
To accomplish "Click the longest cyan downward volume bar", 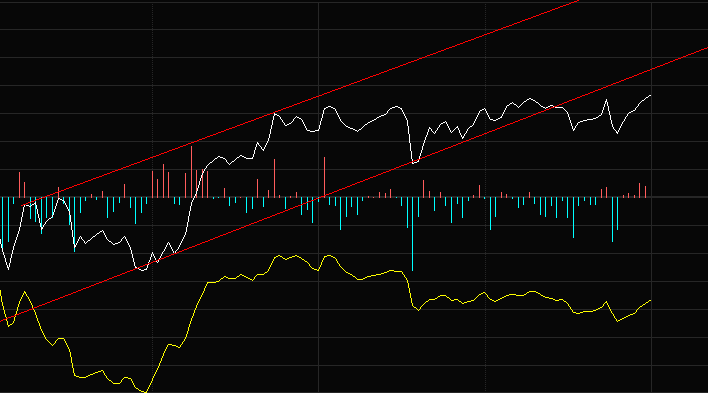I will (x=412, y=234).
